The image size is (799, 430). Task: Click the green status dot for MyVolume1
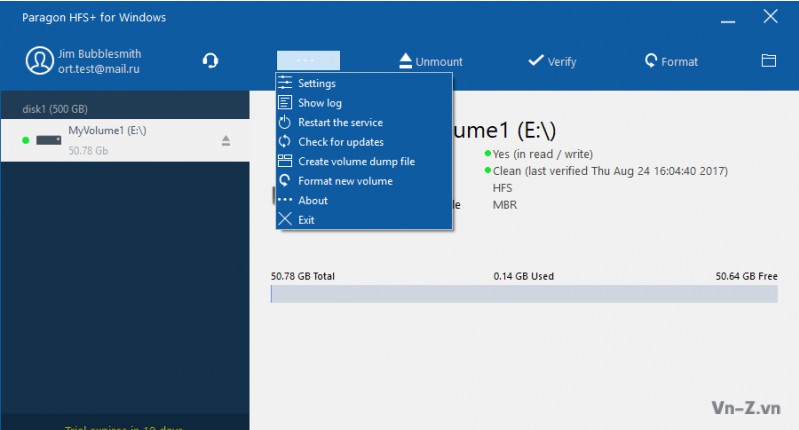25,140
